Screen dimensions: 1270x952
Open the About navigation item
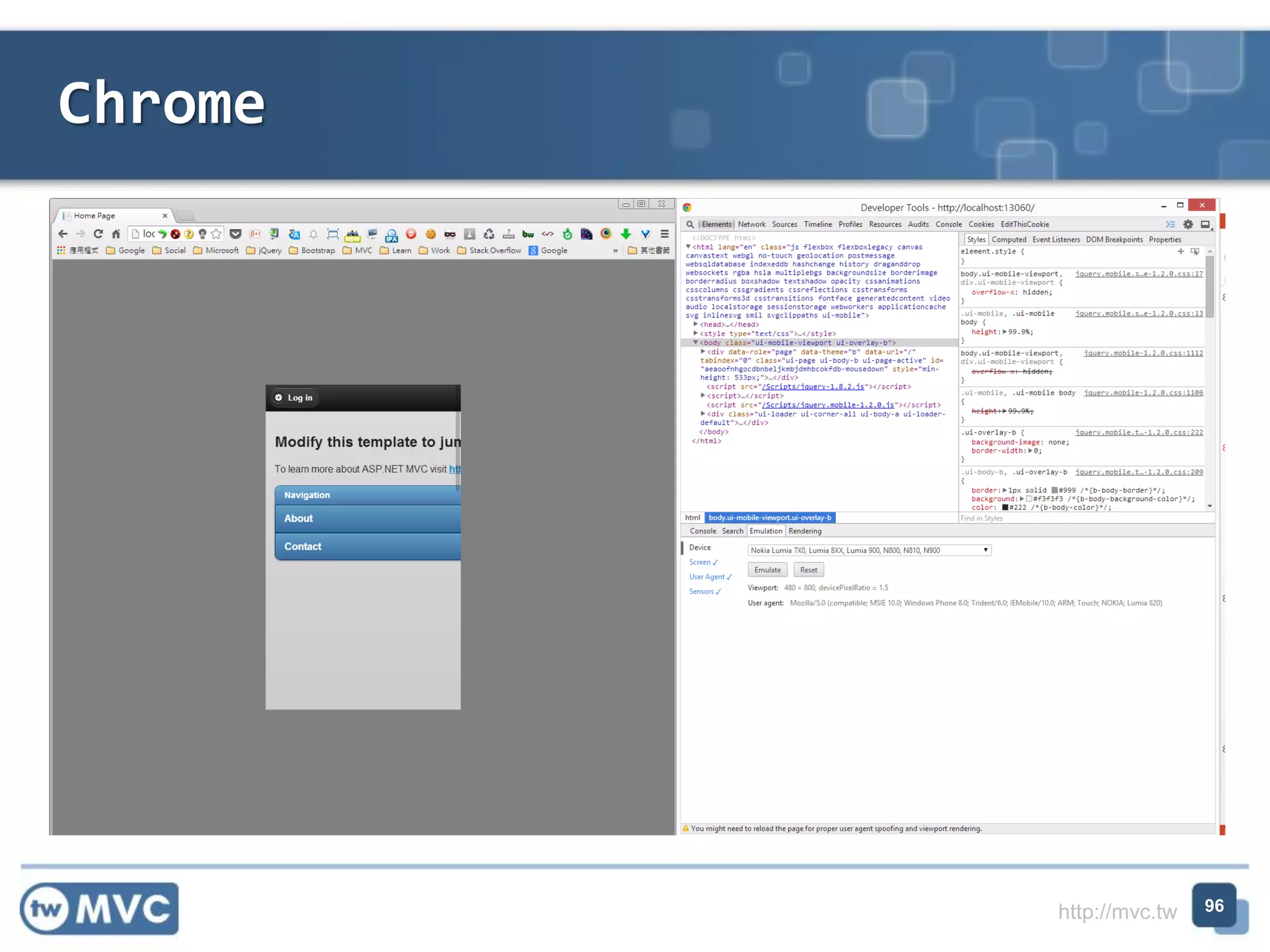(x=368, y=519)
